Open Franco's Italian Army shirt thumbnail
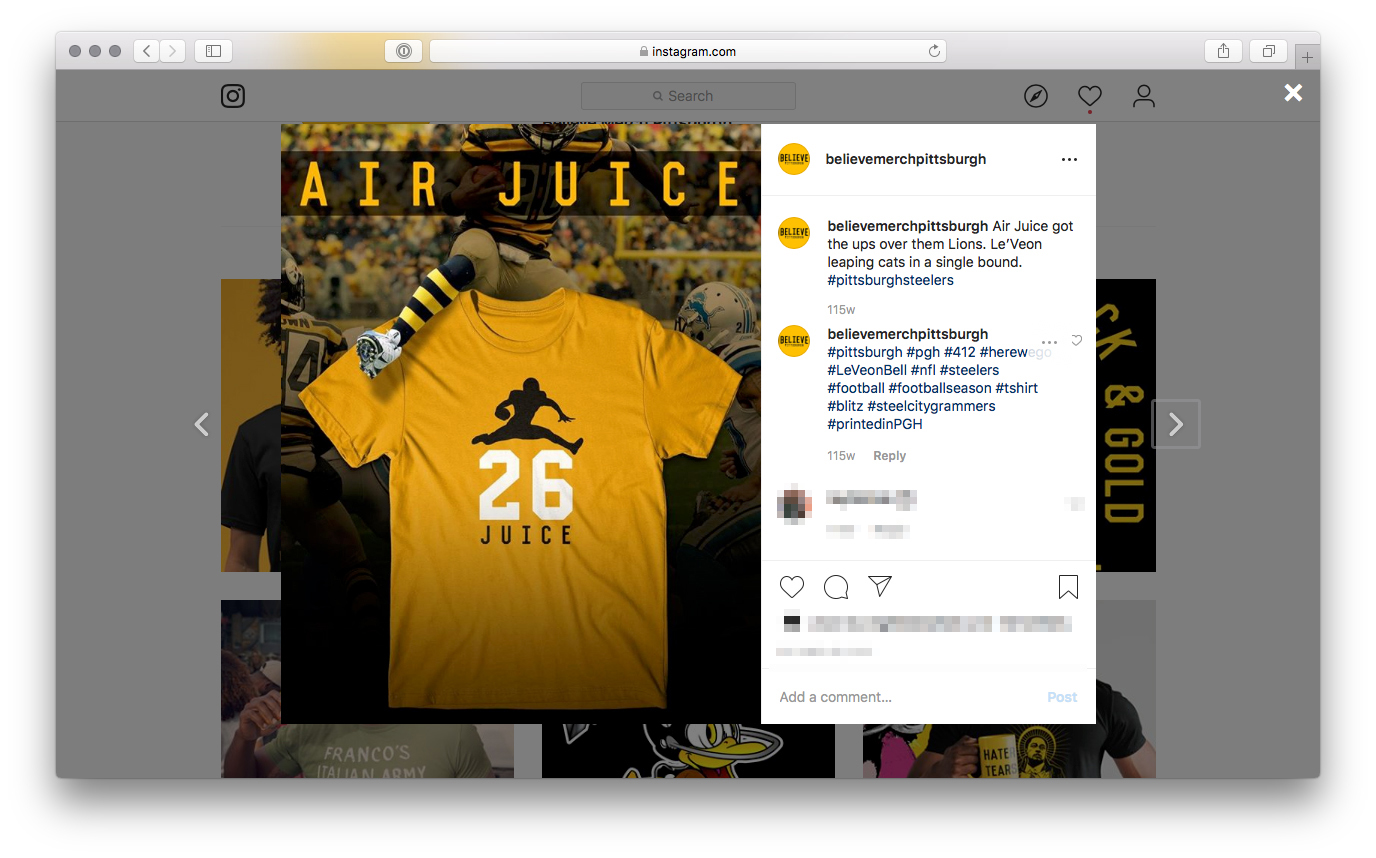 [x=367, y=689]
